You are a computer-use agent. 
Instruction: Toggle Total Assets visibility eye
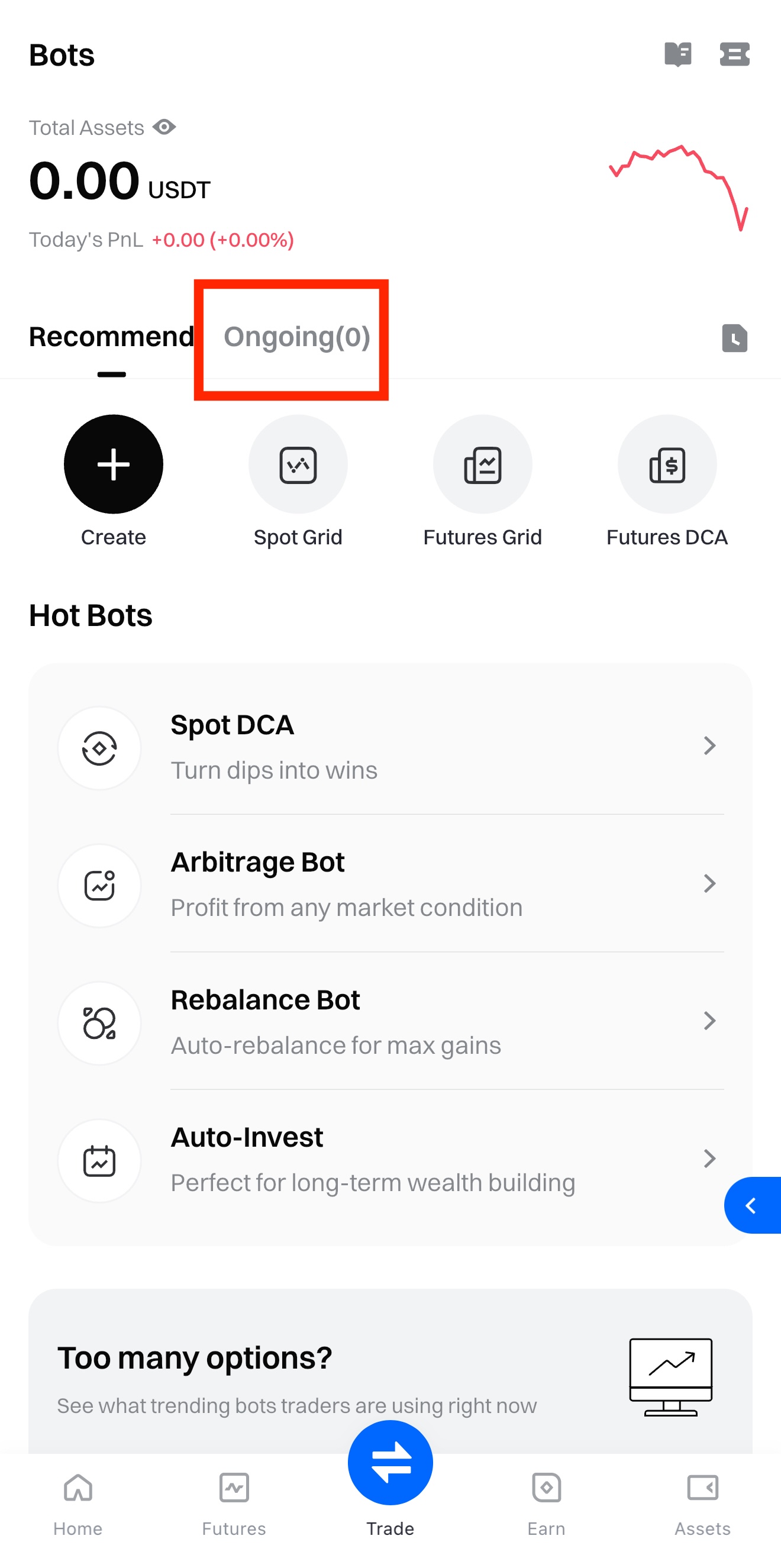click(164, 127)
